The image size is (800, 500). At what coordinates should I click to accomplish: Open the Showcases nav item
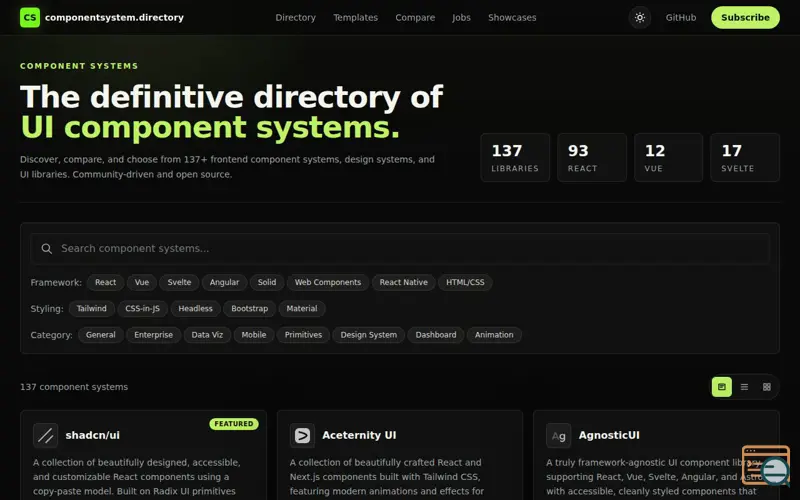[x=512, y=17]
